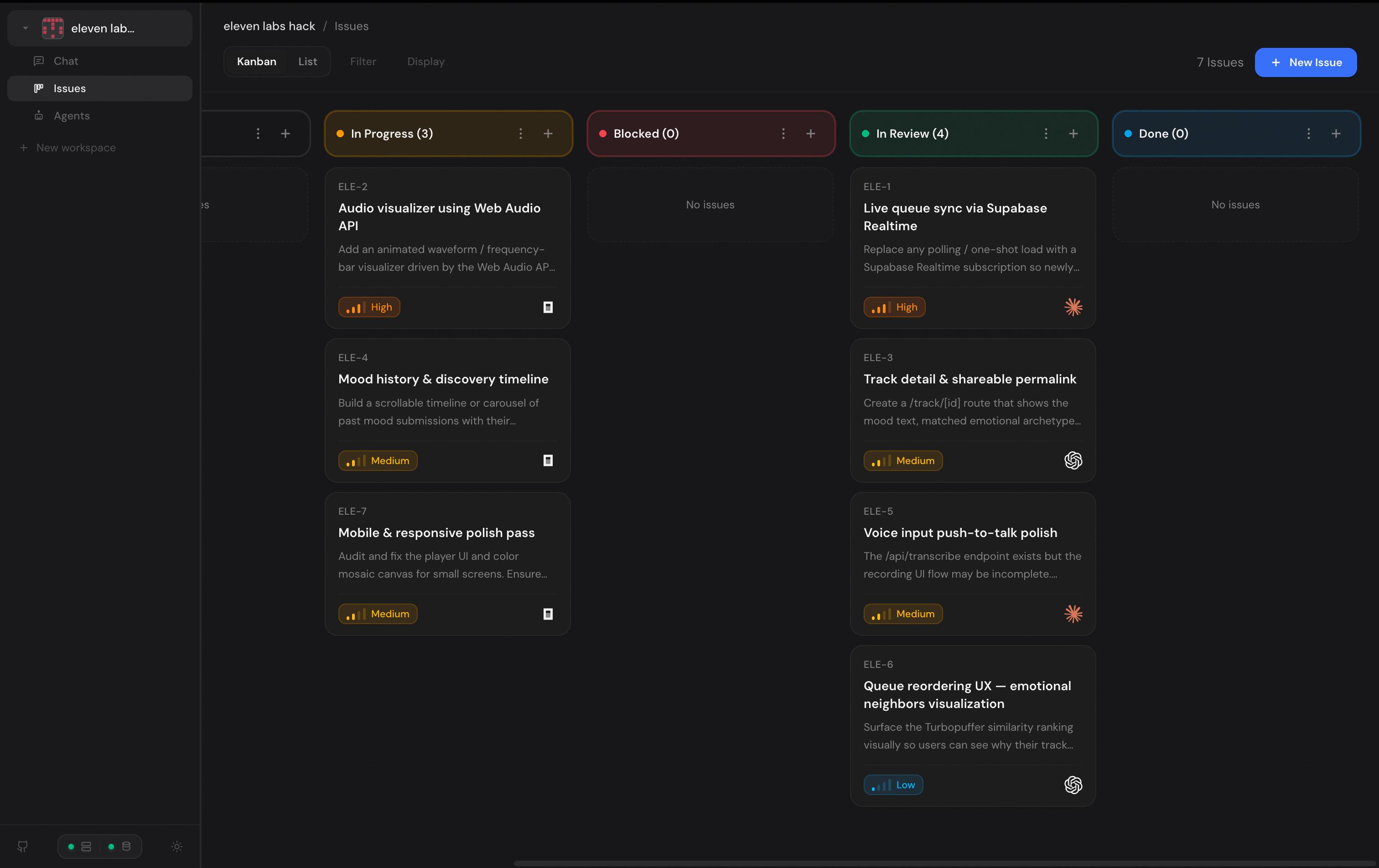Click the New Issue button
Screen dimensions: 1379x868
pos(1305,62)
